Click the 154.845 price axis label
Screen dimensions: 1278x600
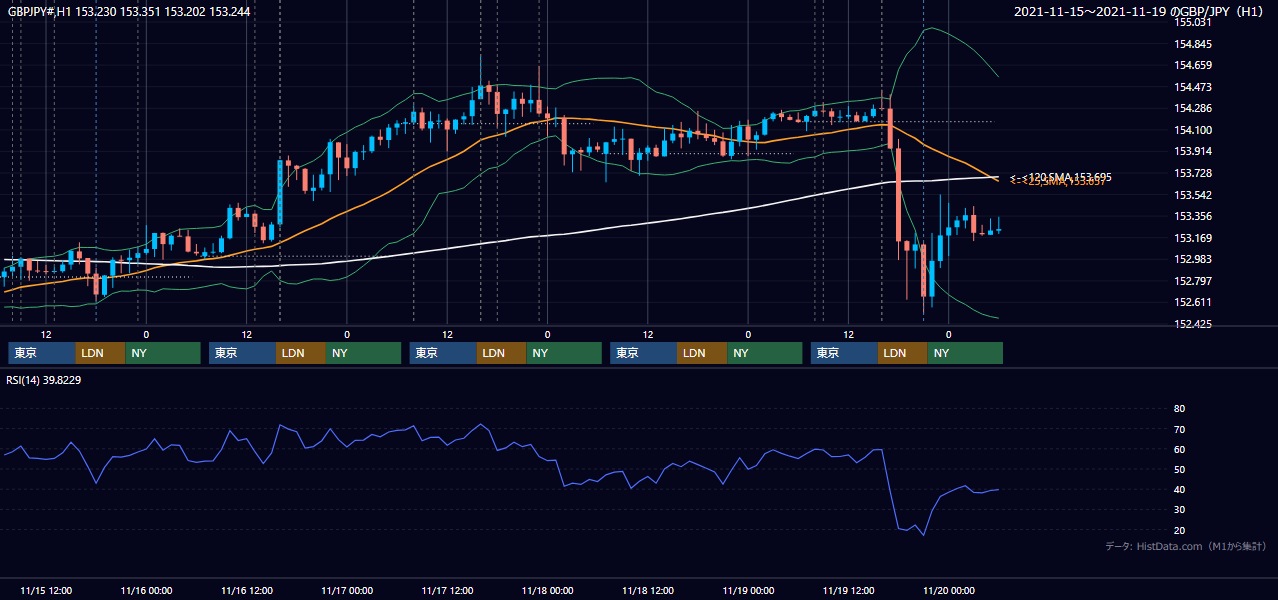(x=1193, y=44)
